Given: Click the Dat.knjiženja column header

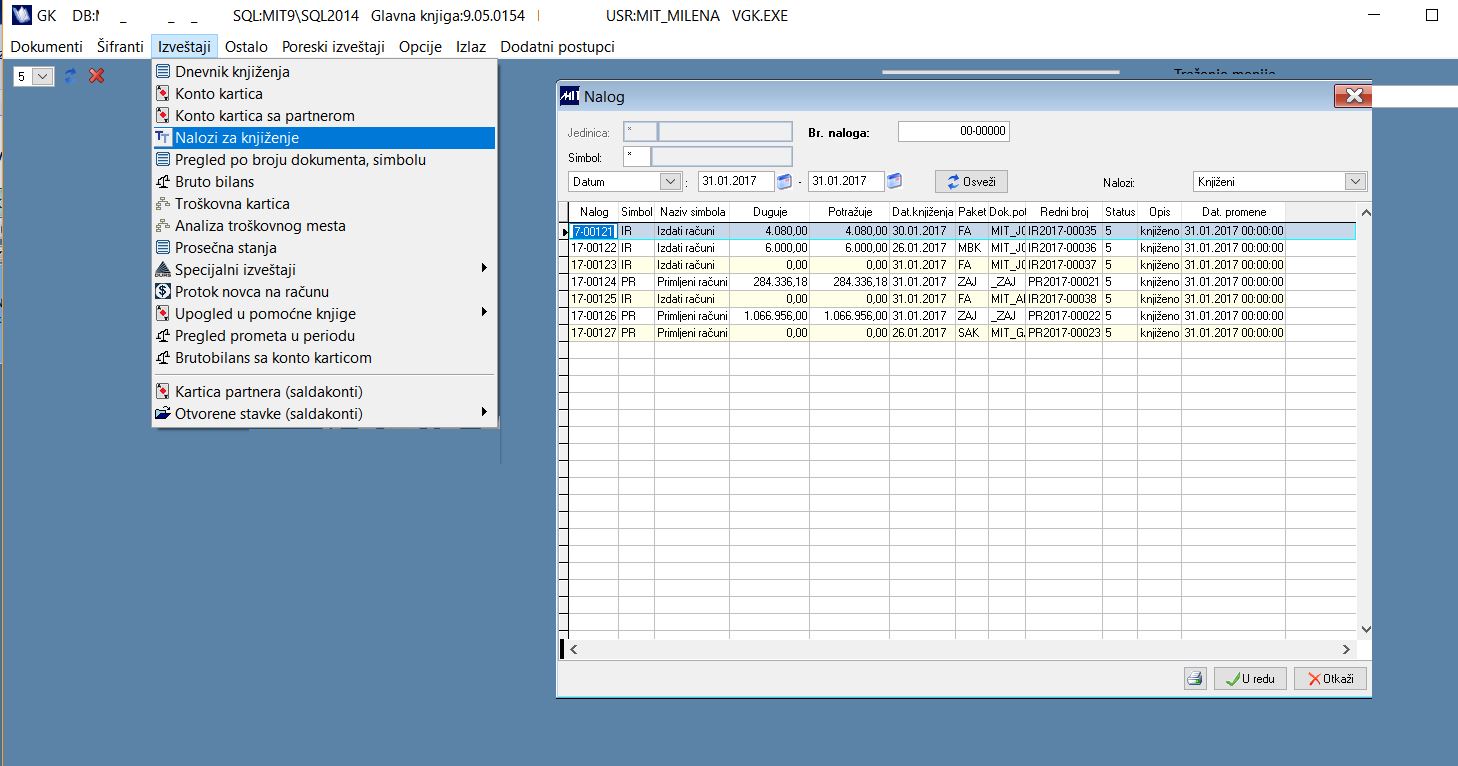Looking at the screenshot, I should [923, 212].
